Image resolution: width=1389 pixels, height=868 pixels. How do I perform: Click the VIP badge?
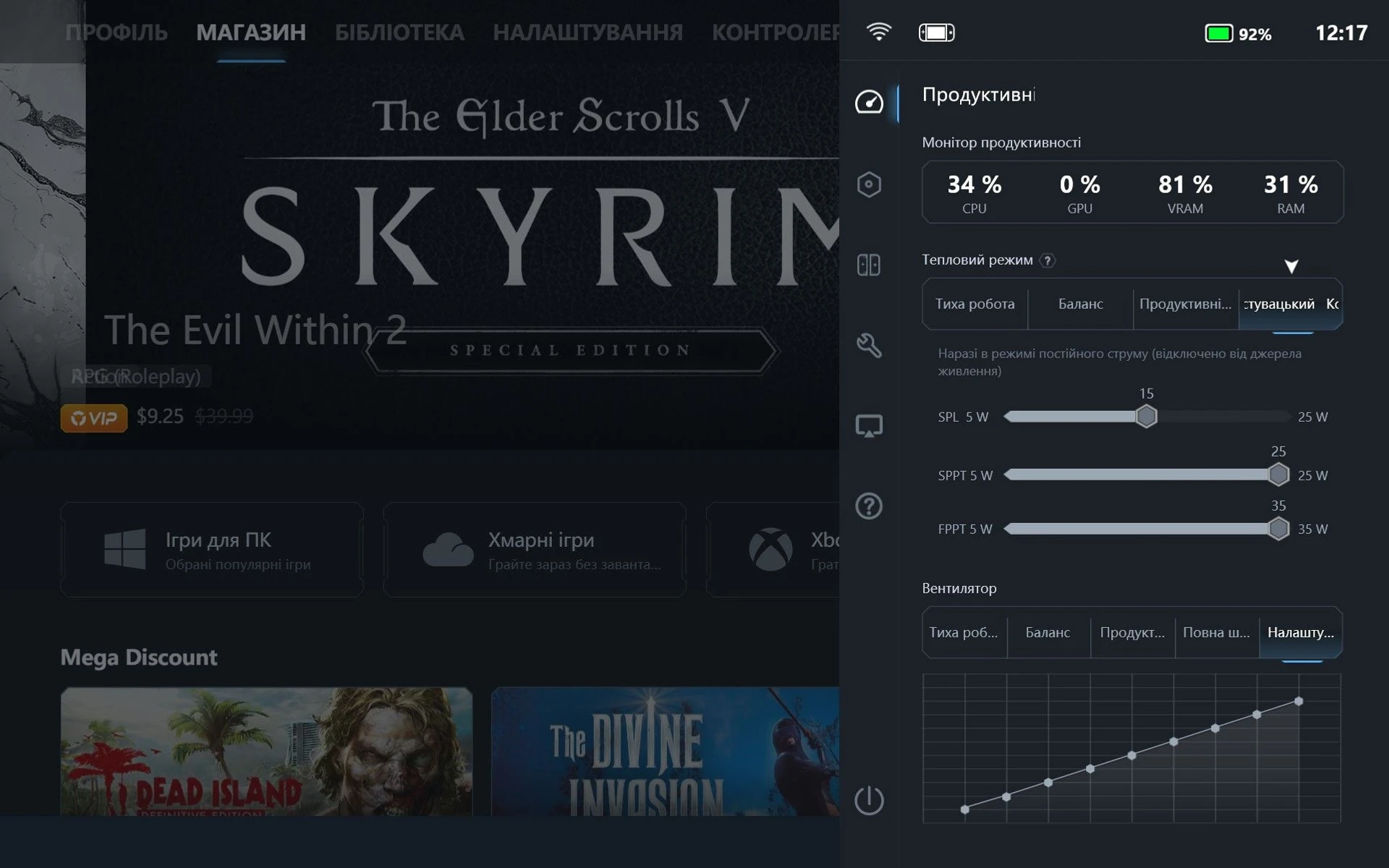(94, 418)
